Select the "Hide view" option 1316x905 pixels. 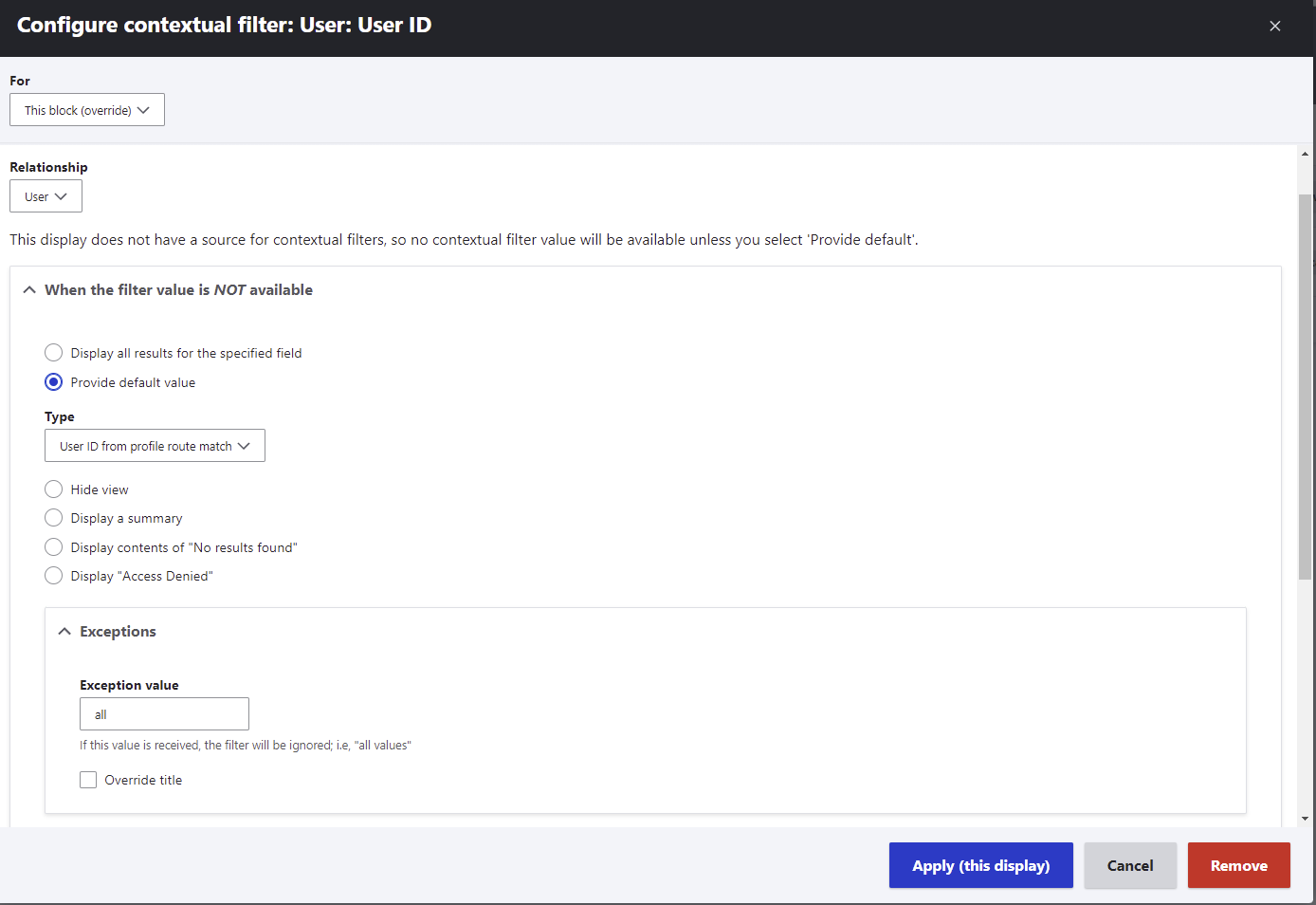tap(53, 489)
